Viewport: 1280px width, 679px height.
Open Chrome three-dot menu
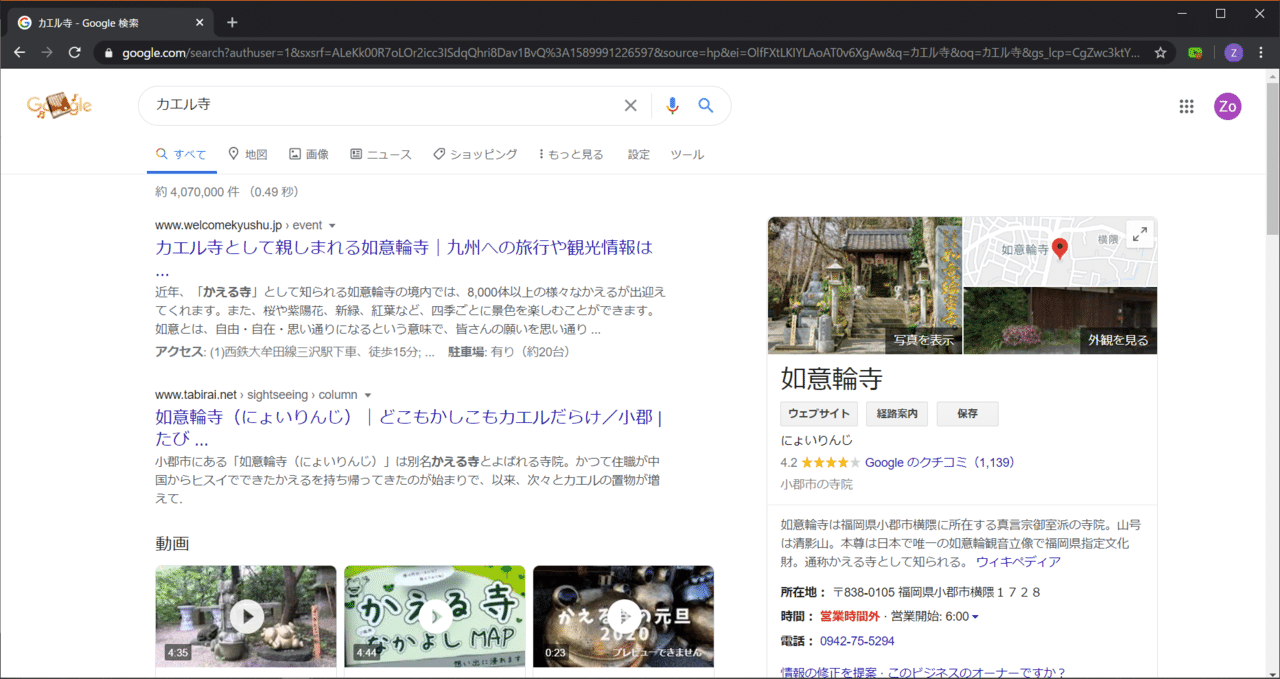click(1261, 52)
